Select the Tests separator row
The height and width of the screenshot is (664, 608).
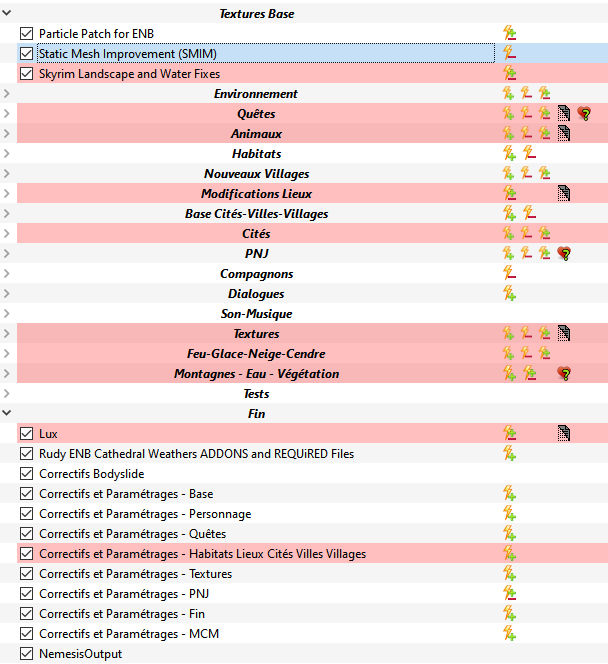(x=256, y=394)
